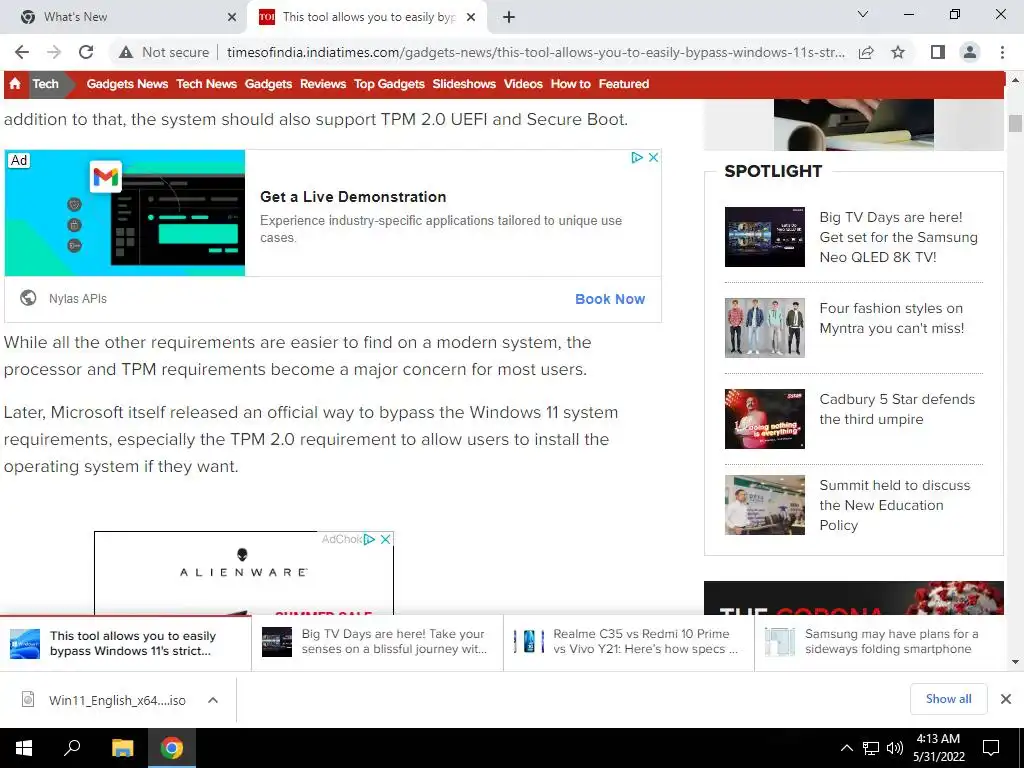Show hidden system tray icons
The width and height of the screenshot is (1024, 768).
pyautogui.click(x=846, y=748)
